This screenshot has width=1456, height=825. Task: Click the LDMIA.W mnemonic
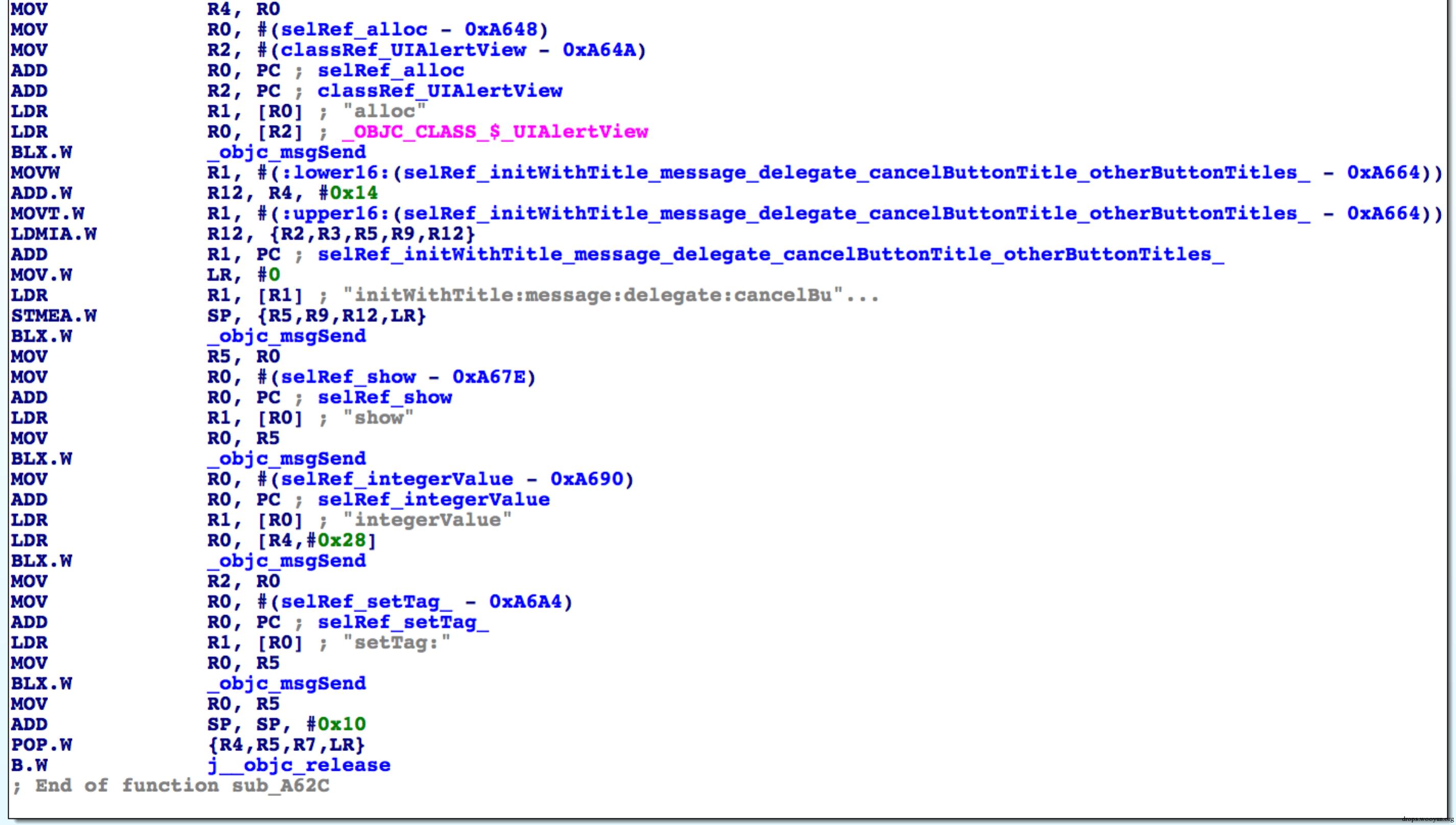tap(53, 233)
